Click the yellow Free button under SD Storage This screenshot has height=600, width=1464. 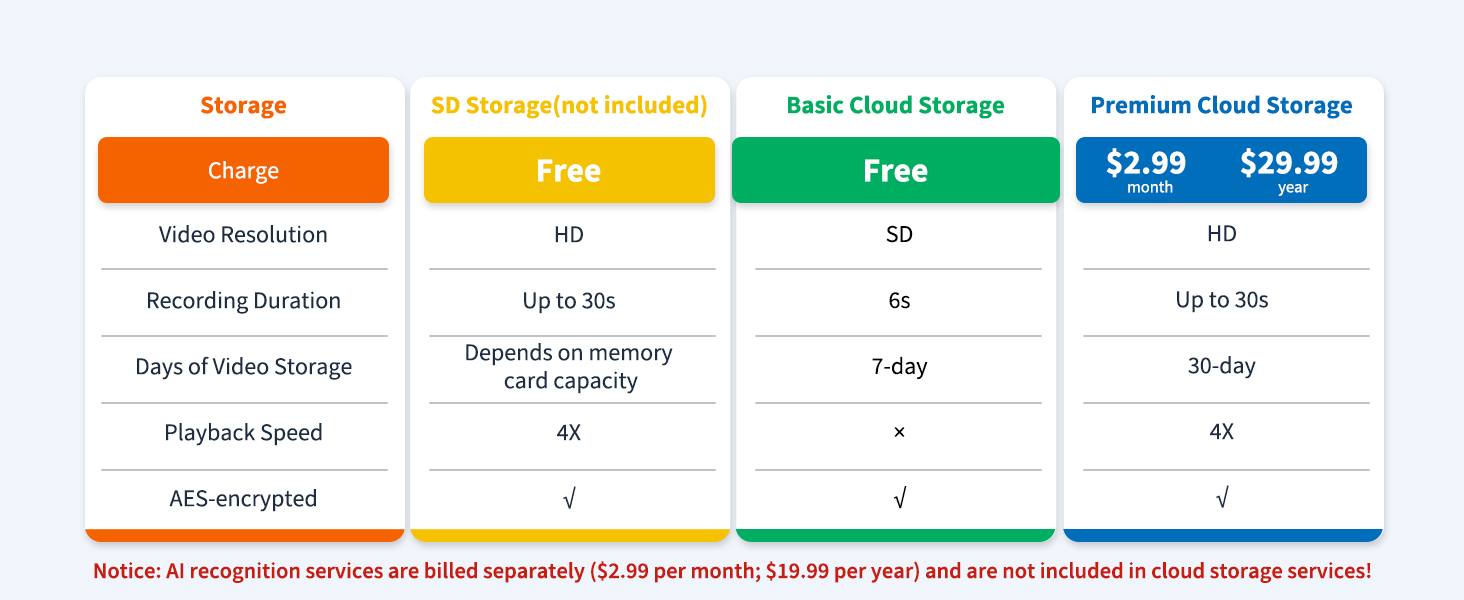pos(569,170)
